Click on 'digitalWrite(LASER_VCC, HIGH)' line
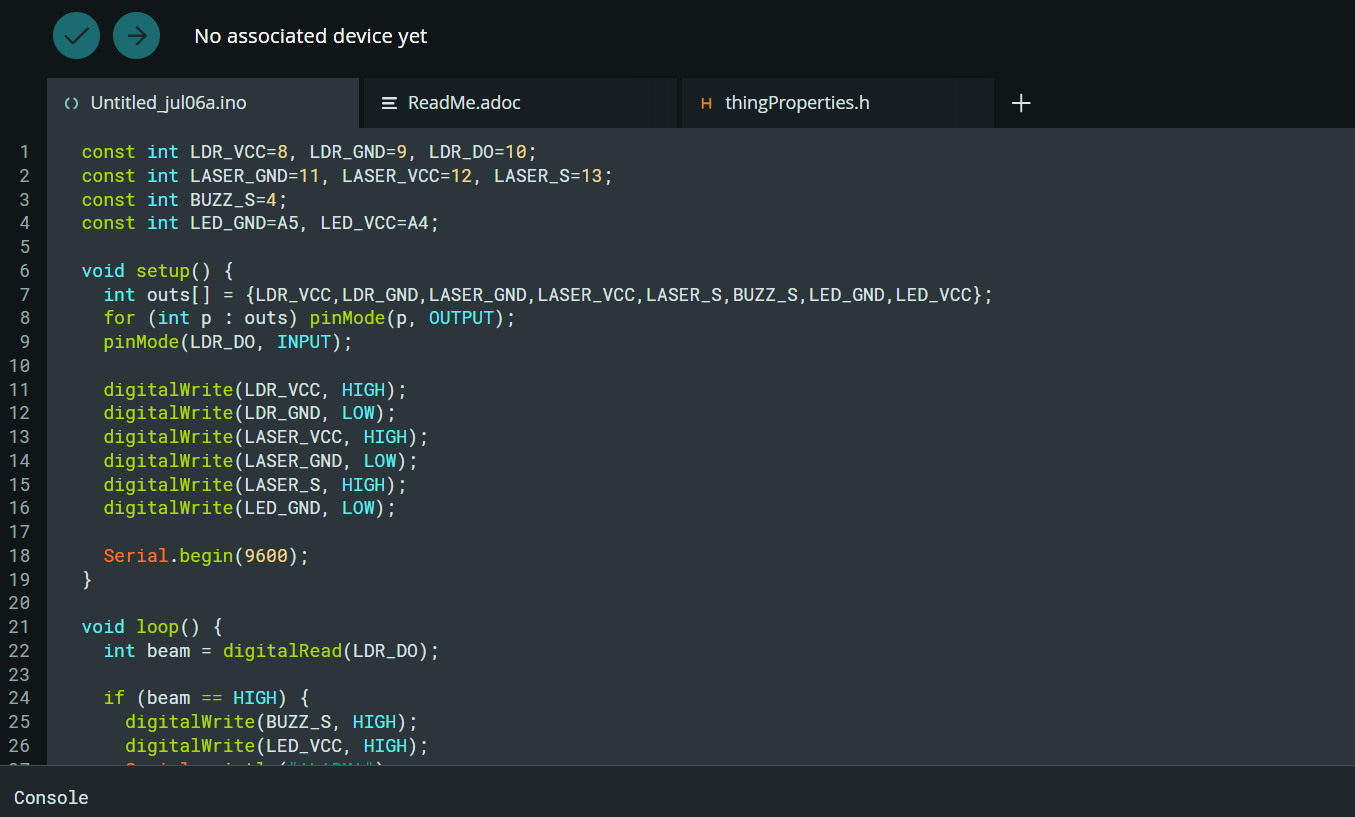 click(x=266, y=437)
